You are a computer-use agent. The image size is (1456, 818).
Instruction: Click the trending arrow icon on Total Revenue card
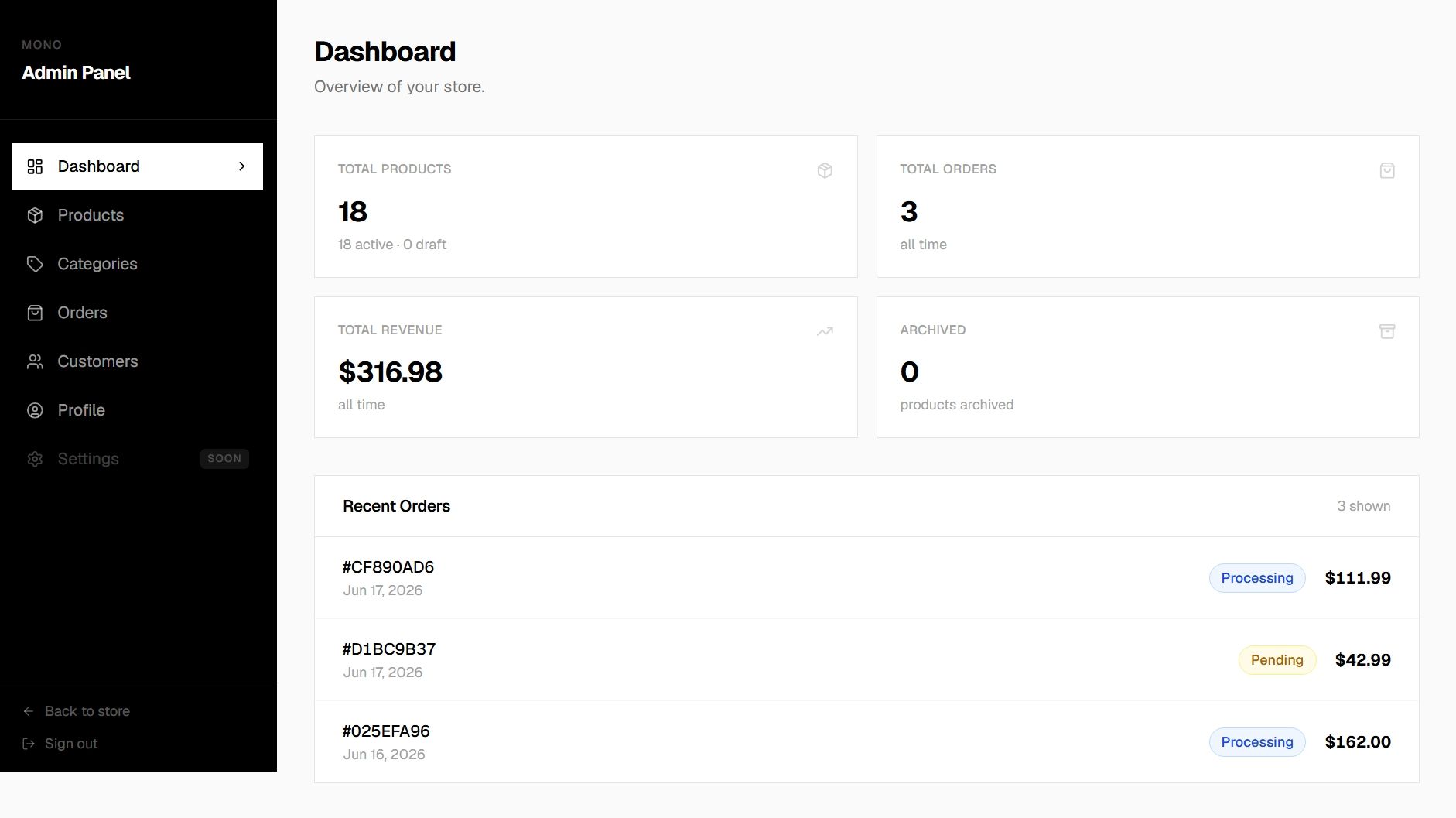(x=825, y=331)
